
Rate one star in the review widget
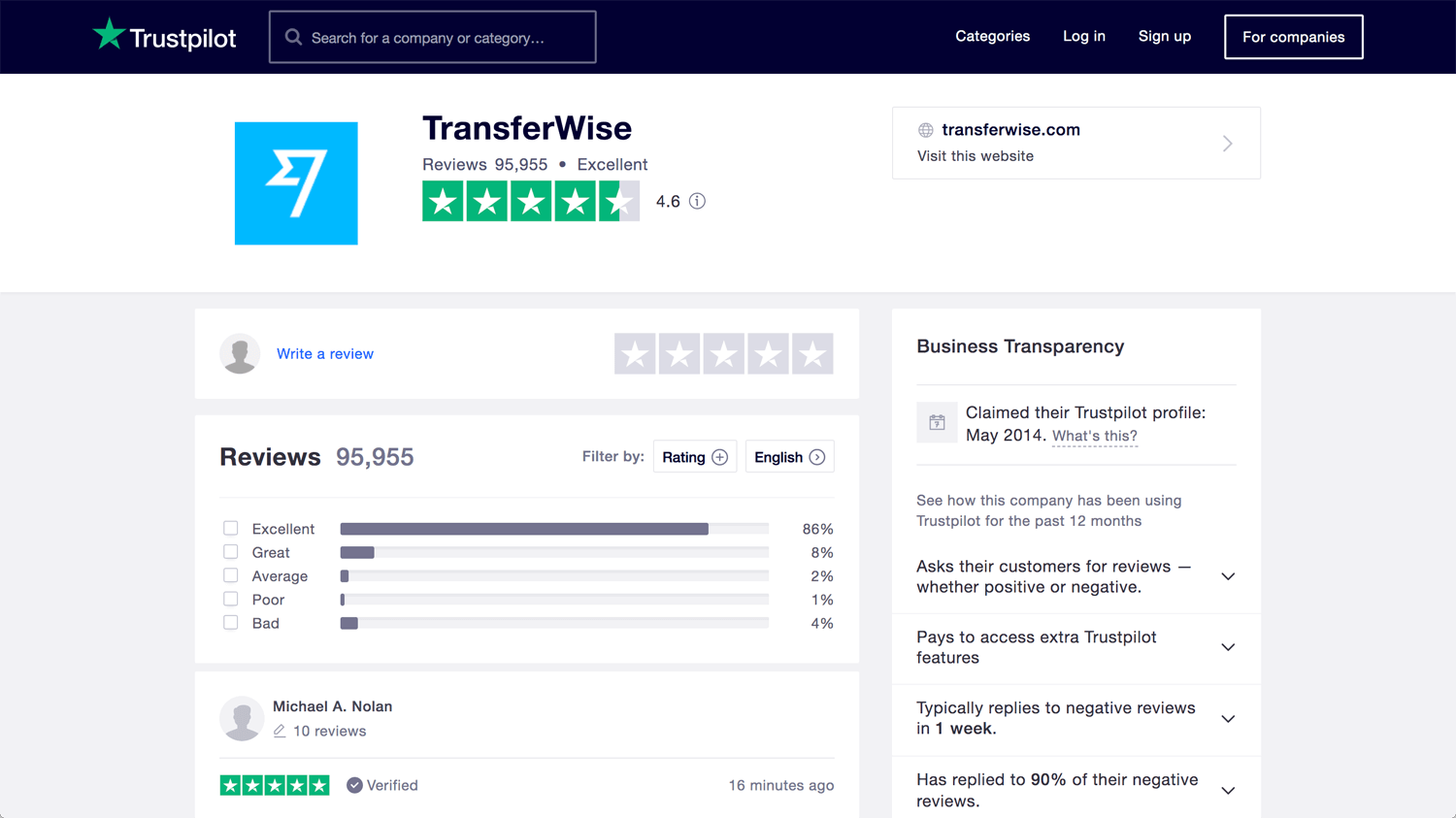click(x=635, y=354)
